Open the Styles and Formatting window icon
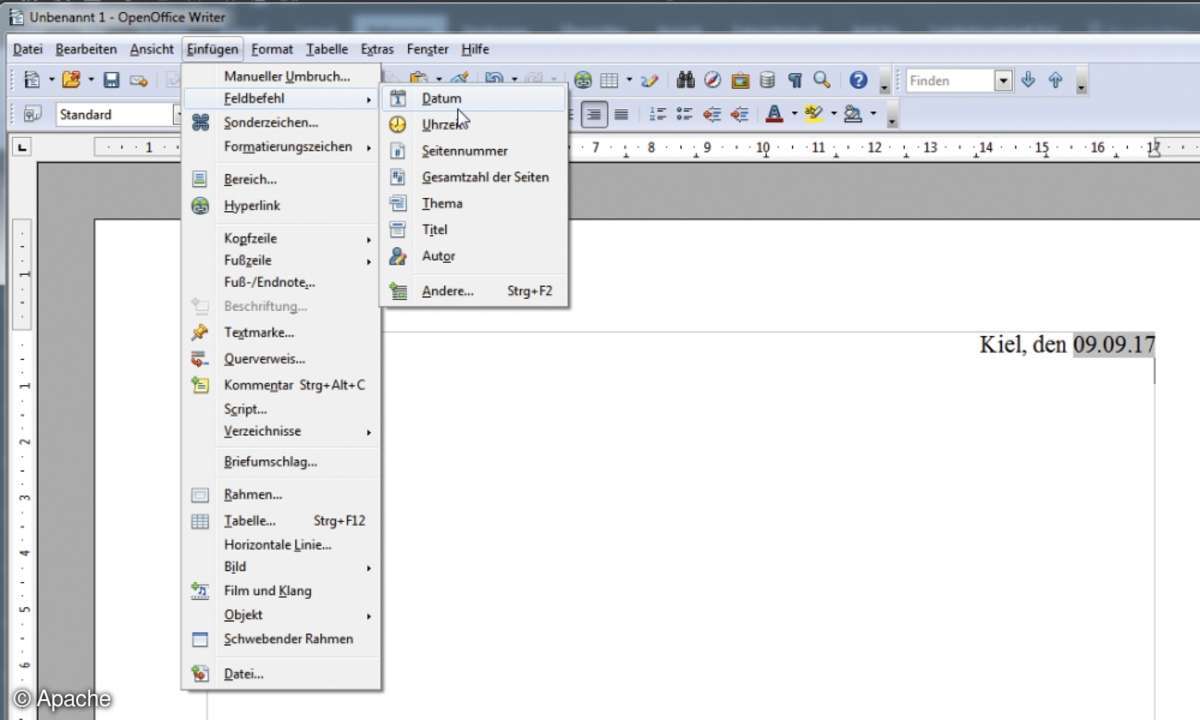The height and width of the screenshot is (720, 1200). (32, 114)
